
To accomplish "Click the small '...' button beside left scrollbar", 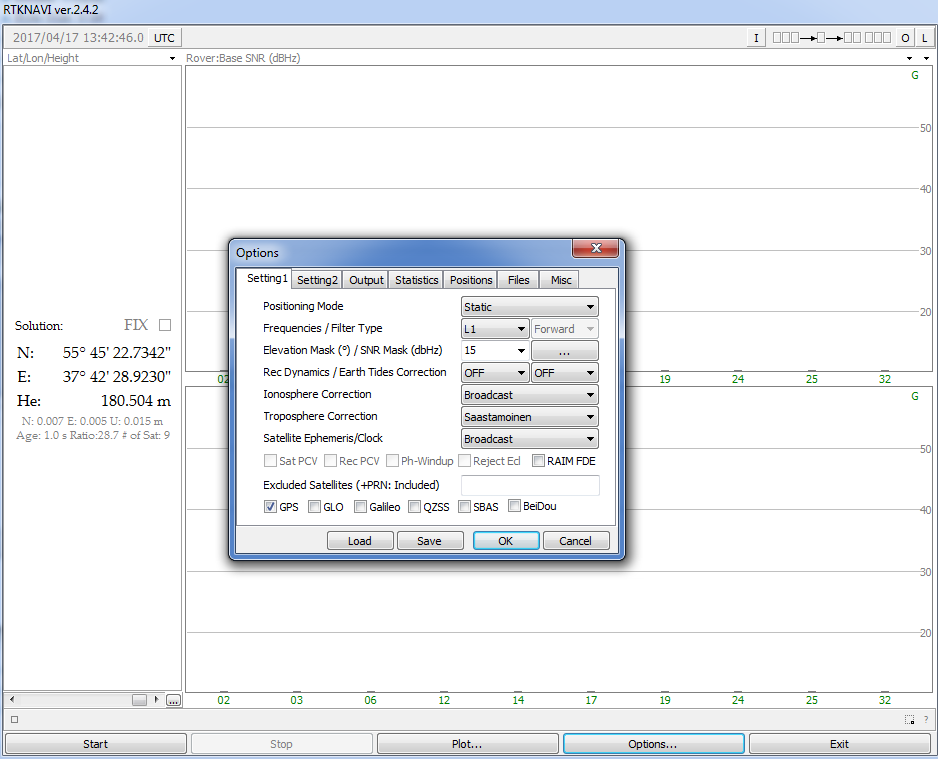I will point(173,700).
